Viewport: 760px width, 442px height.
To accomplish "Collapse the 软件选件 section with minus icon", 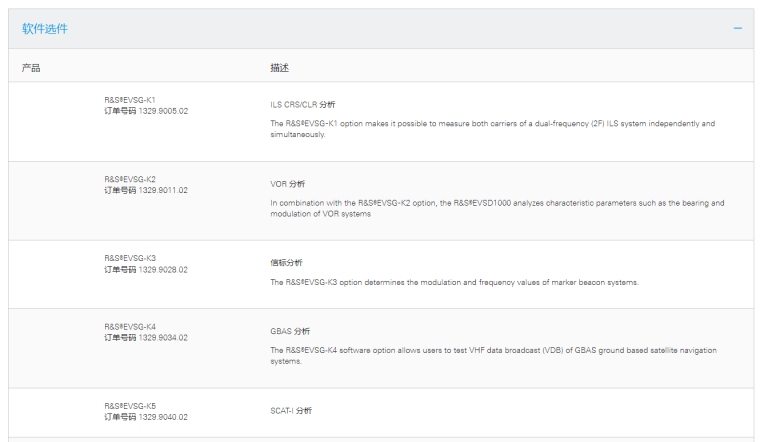I will click(738, 28).
